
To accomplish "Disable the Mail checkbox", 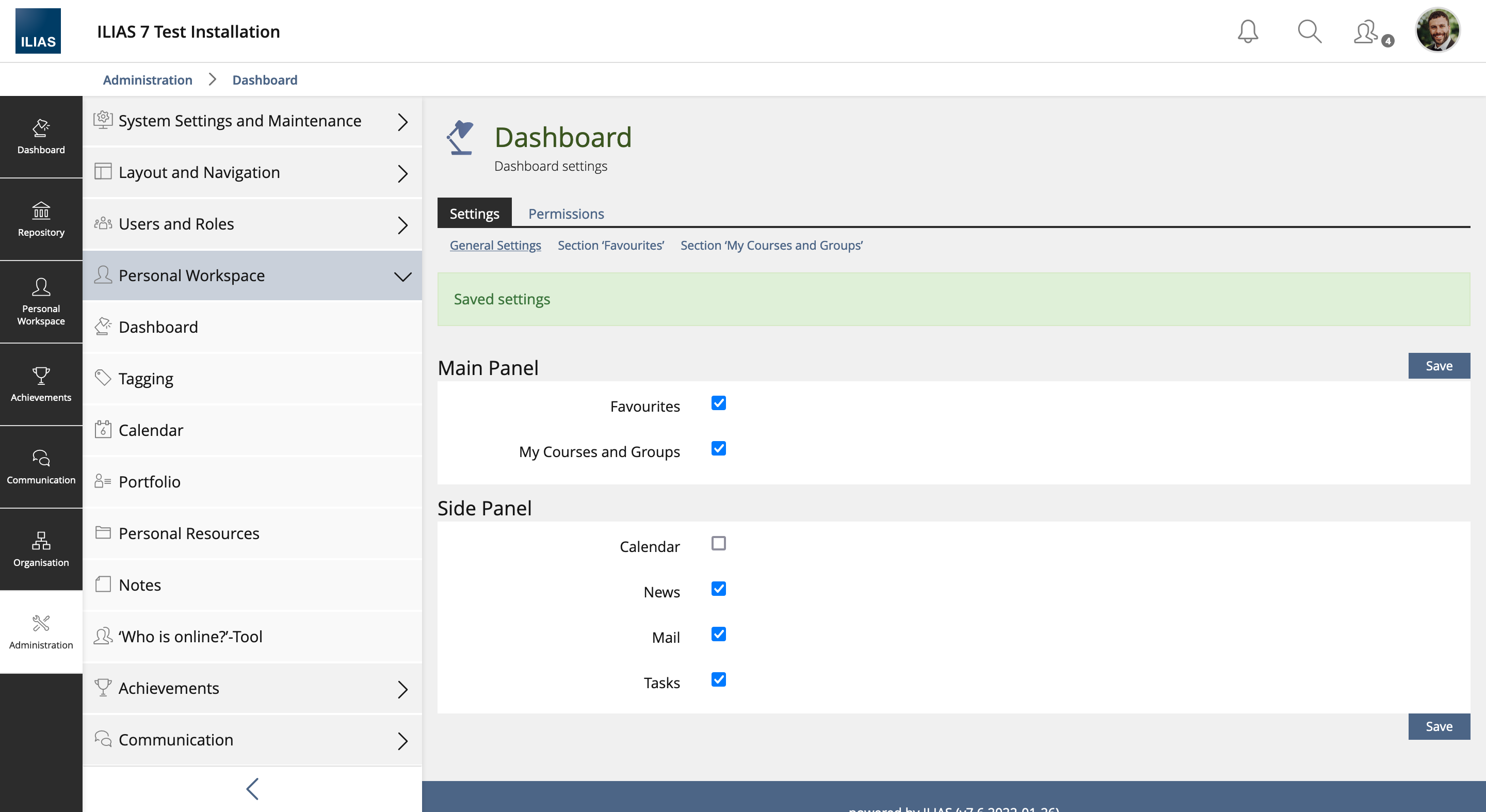I will coord(718,635).
